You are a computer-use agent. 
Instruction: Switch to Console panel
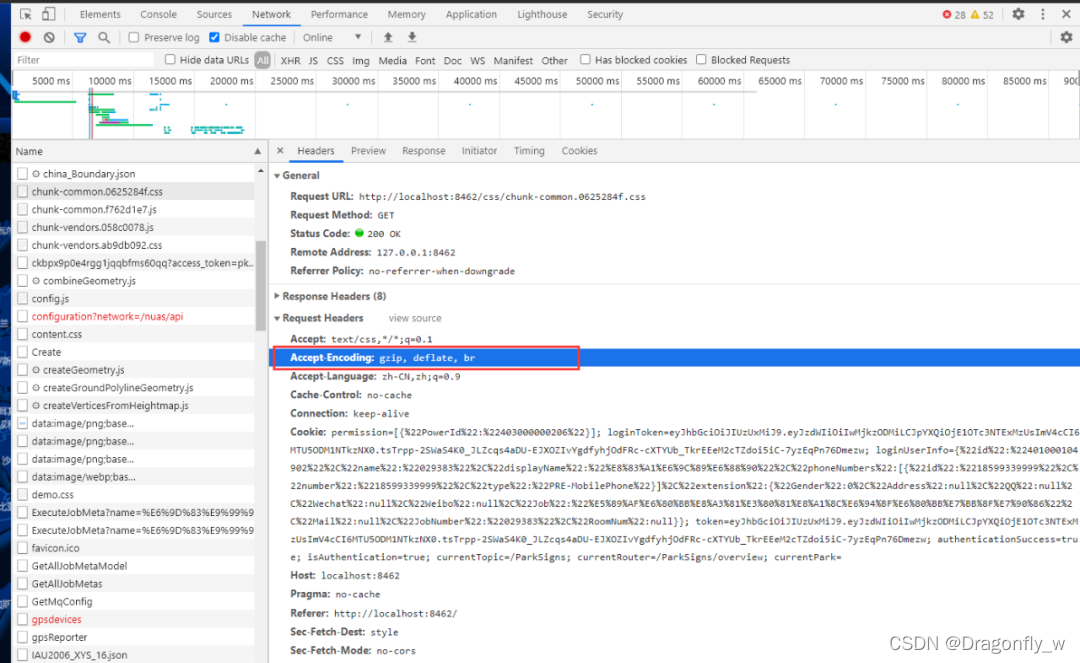(158, 14)
